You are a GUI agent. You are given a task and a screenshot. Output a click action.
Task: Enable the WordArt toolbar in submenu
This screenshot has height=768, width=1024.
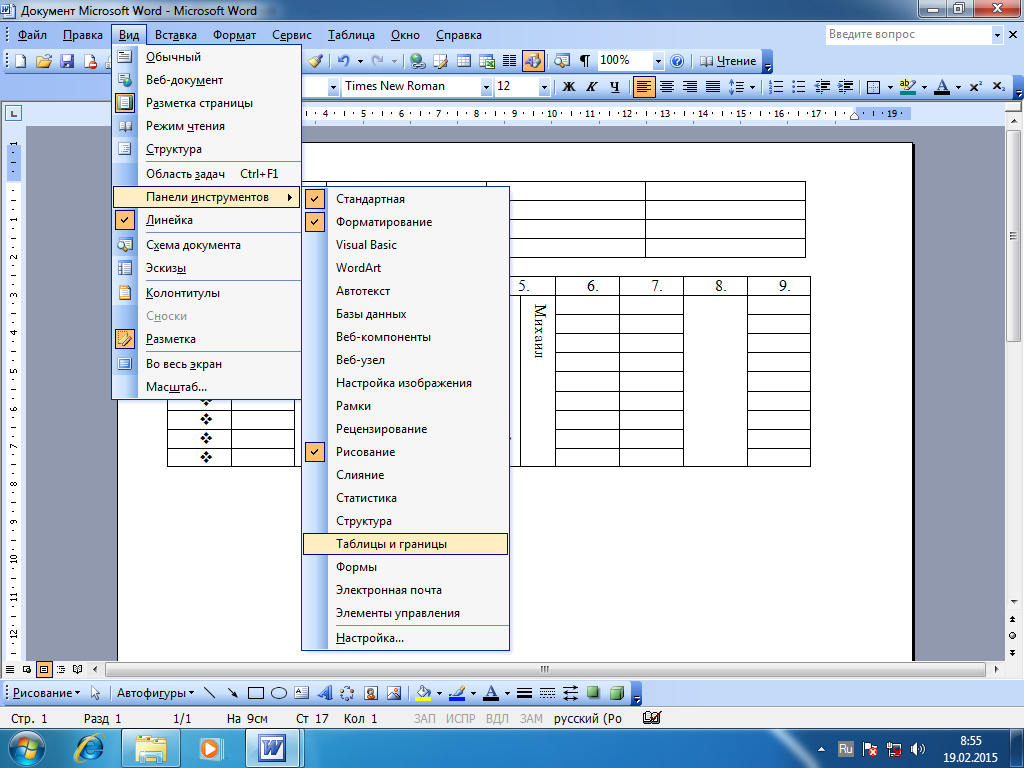click(x=405, y=268)
